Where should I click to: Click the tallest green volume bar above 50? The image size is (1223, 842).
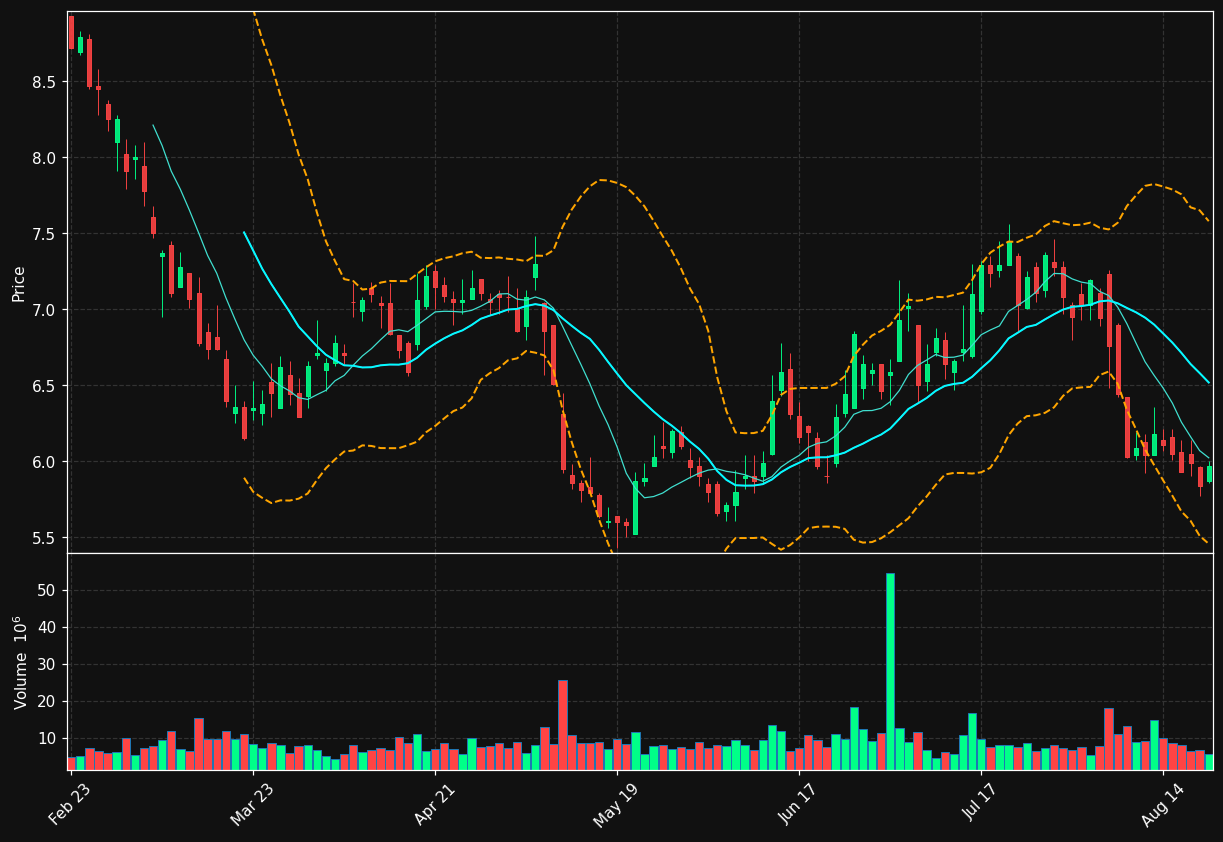click(x=890, y=671)
